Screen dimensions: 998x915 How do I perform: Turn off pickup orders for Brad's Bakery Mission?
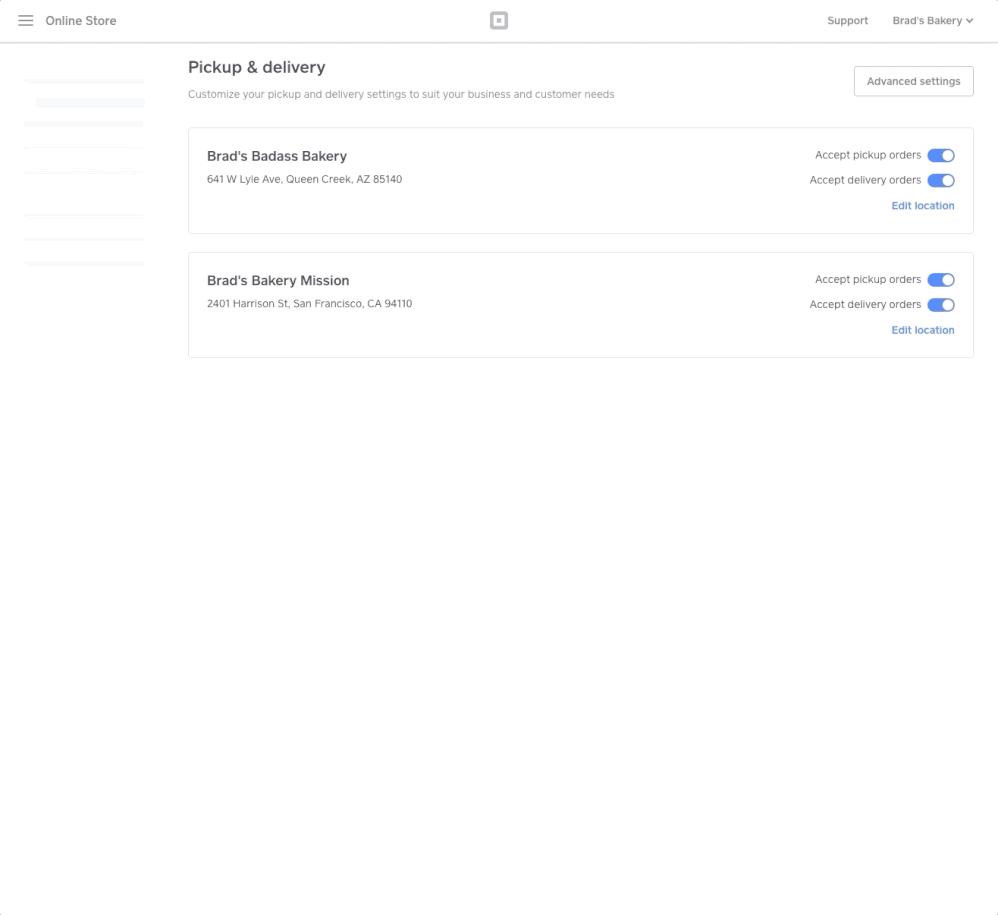click(940, 280)
